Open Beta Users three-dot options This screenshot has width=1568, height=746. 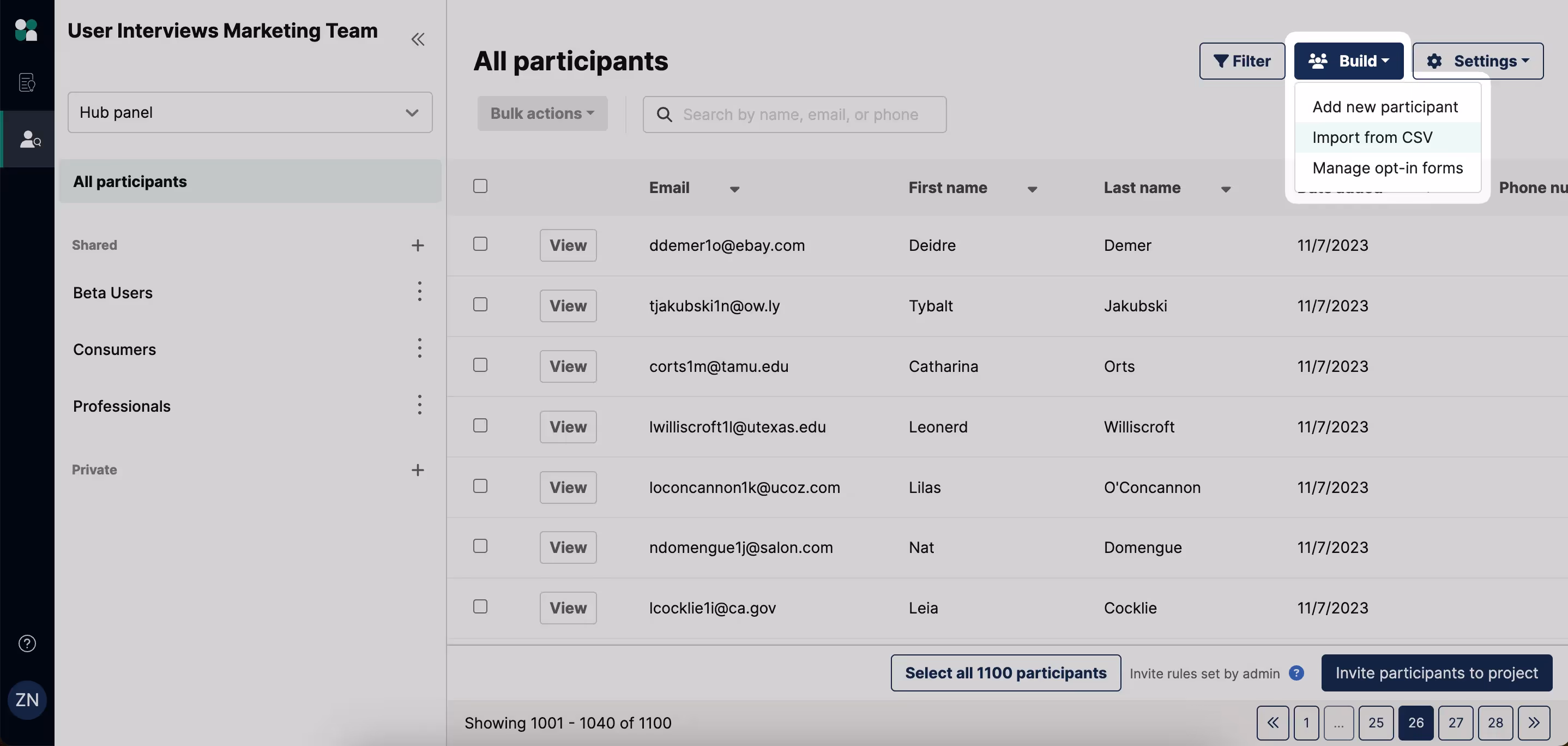(x=419, y=292)
